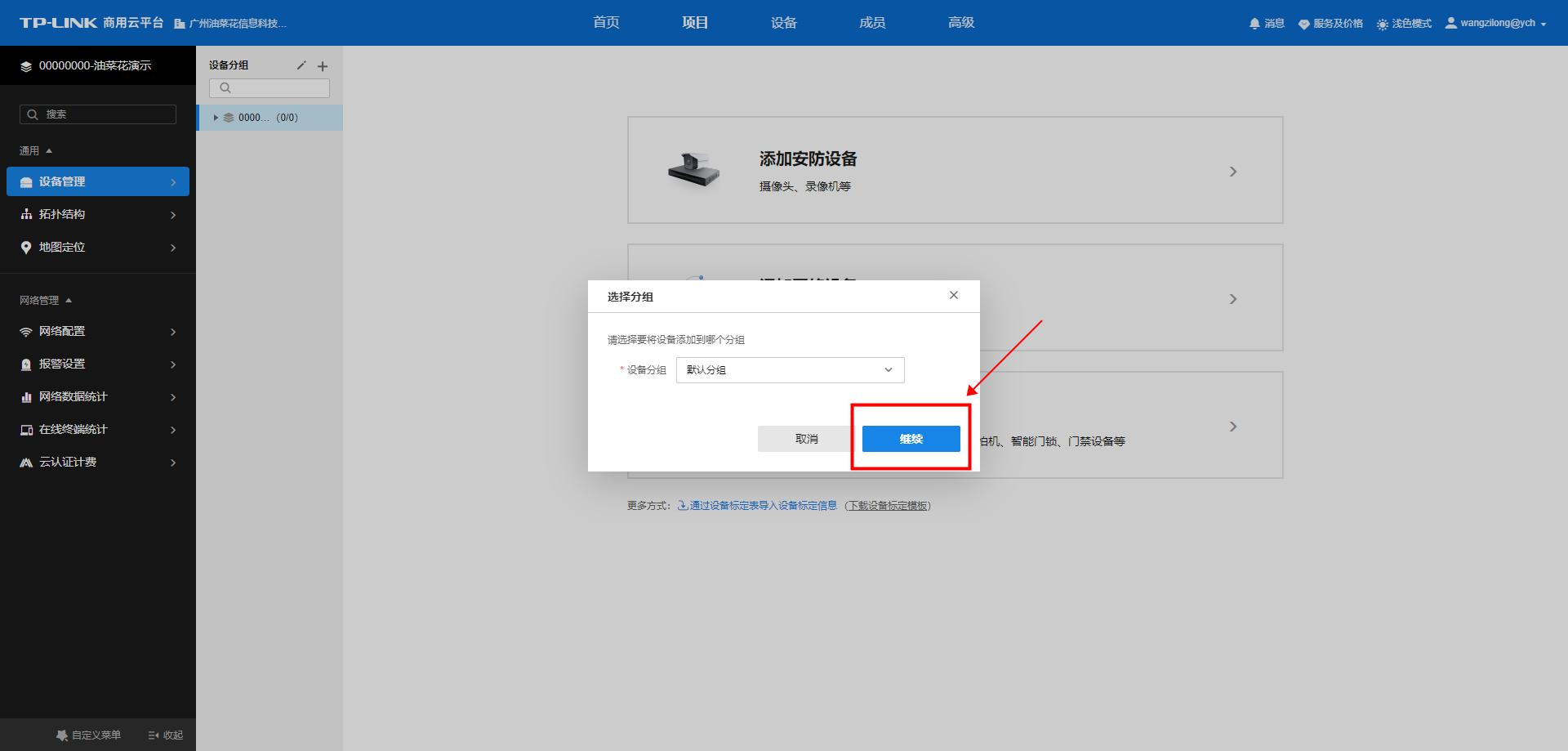Screen dimensions: 1568x751
Task: Click 下载设备标定模板 link
Action: (889, 506)
